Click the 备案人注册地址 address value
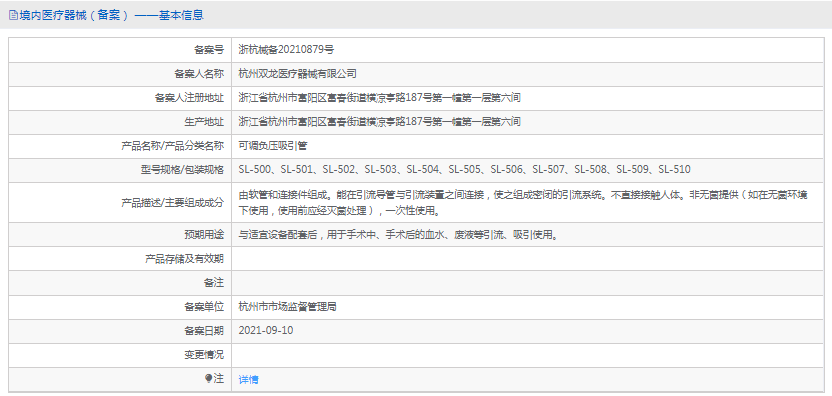832x396 pixels. pos(379,98)
